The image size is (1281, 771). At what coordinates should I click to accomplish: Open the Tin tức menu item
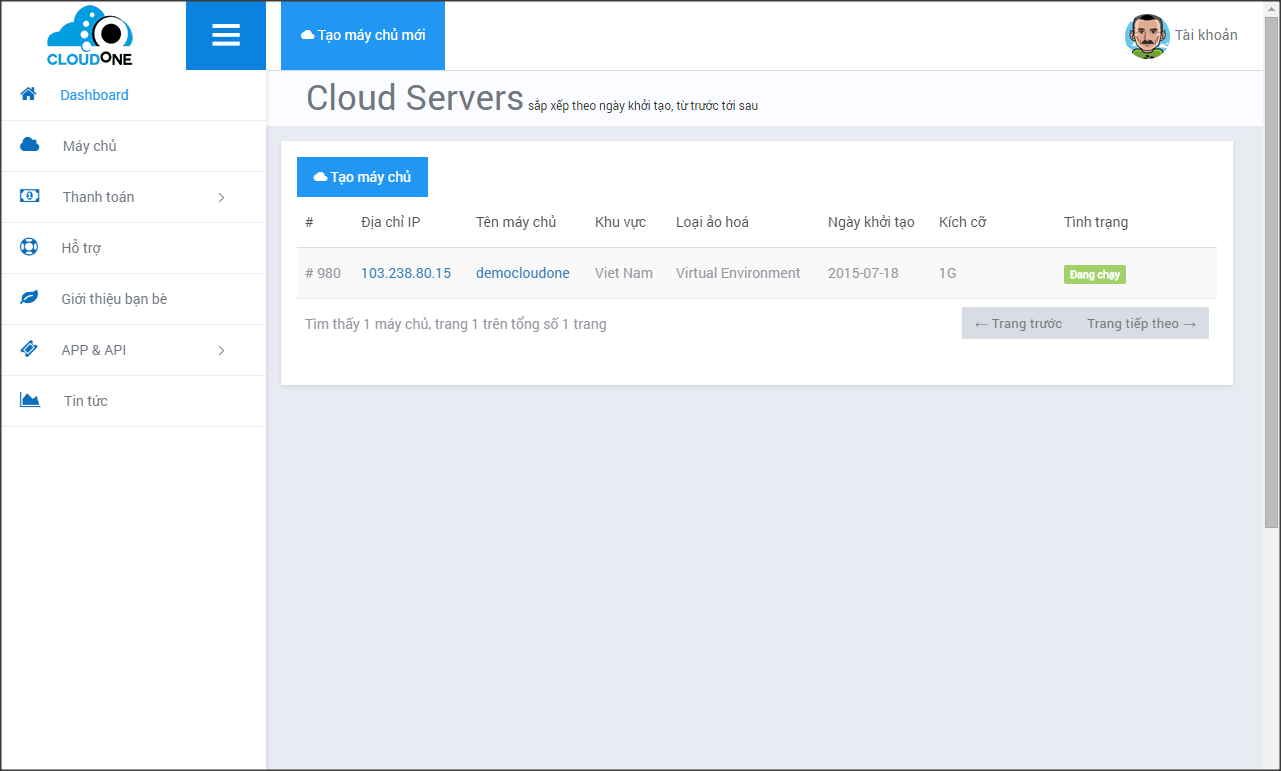85,401
